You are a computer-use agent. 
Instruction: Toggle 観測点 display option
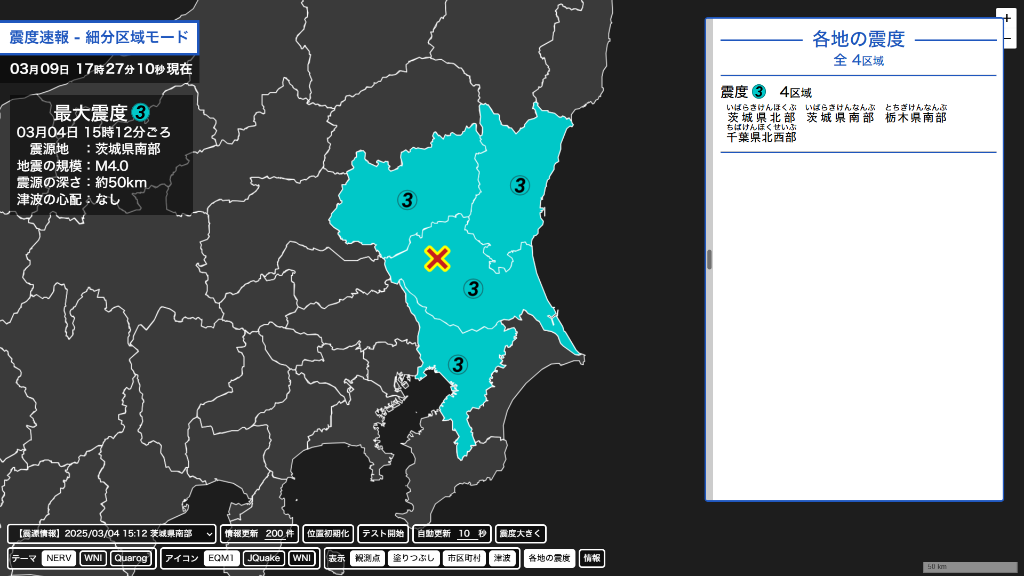369,558
